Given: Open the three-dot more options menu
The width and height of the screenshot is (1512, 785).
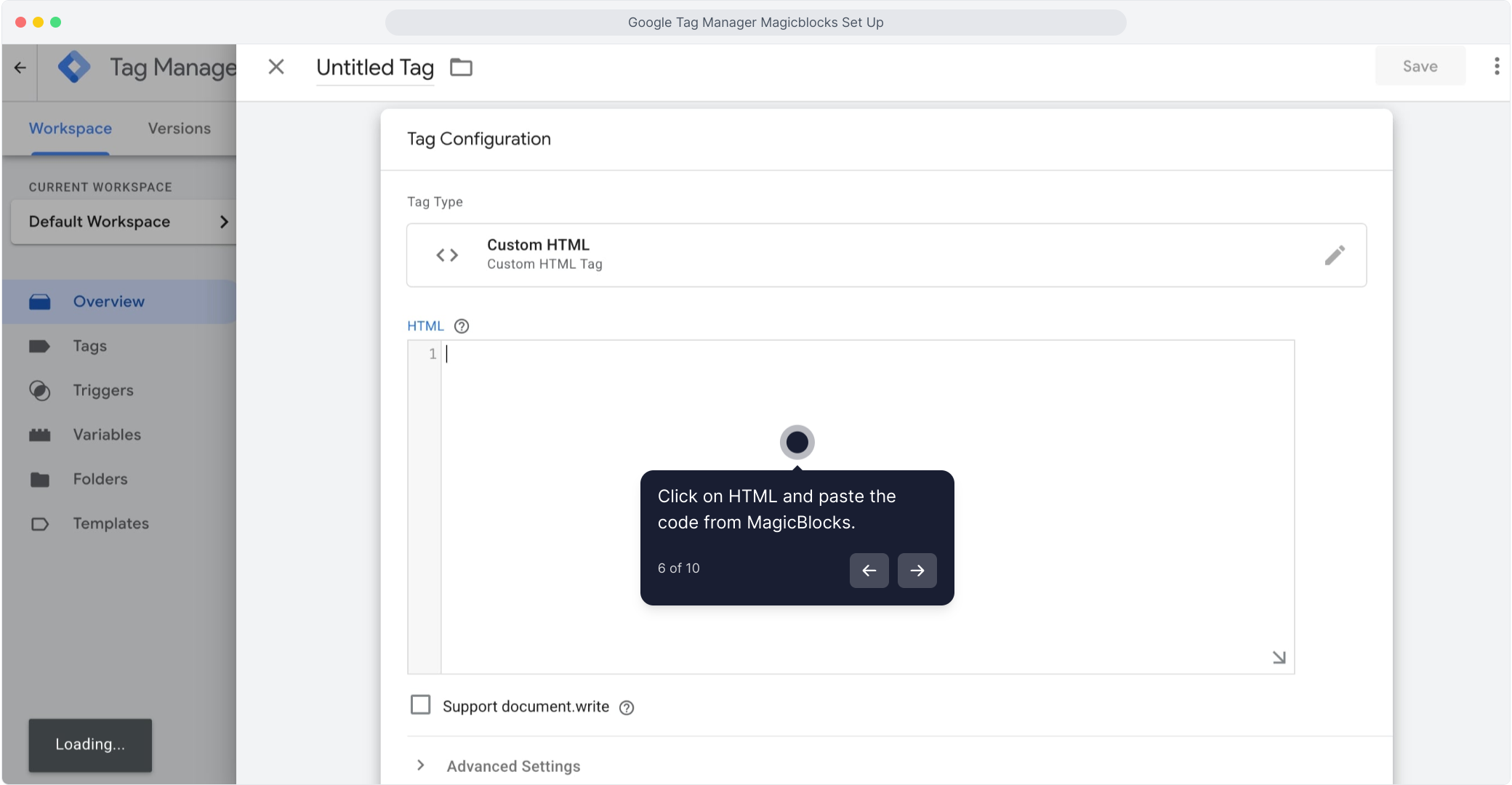Looking at the screenshot, I should [1496, 66].
